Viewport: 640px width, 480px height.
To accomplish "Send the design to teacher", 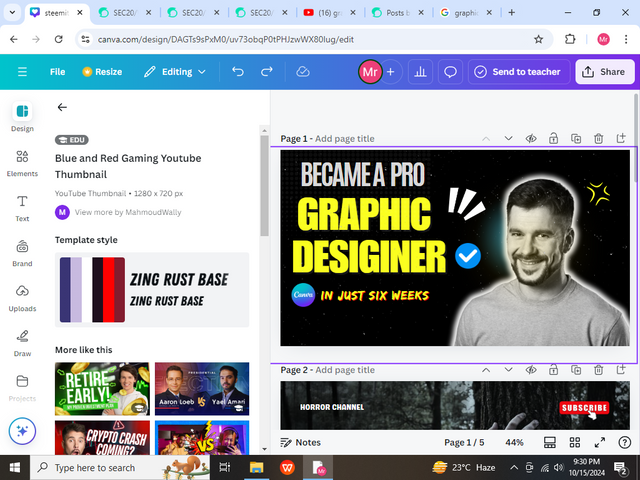I will point(518,72).
